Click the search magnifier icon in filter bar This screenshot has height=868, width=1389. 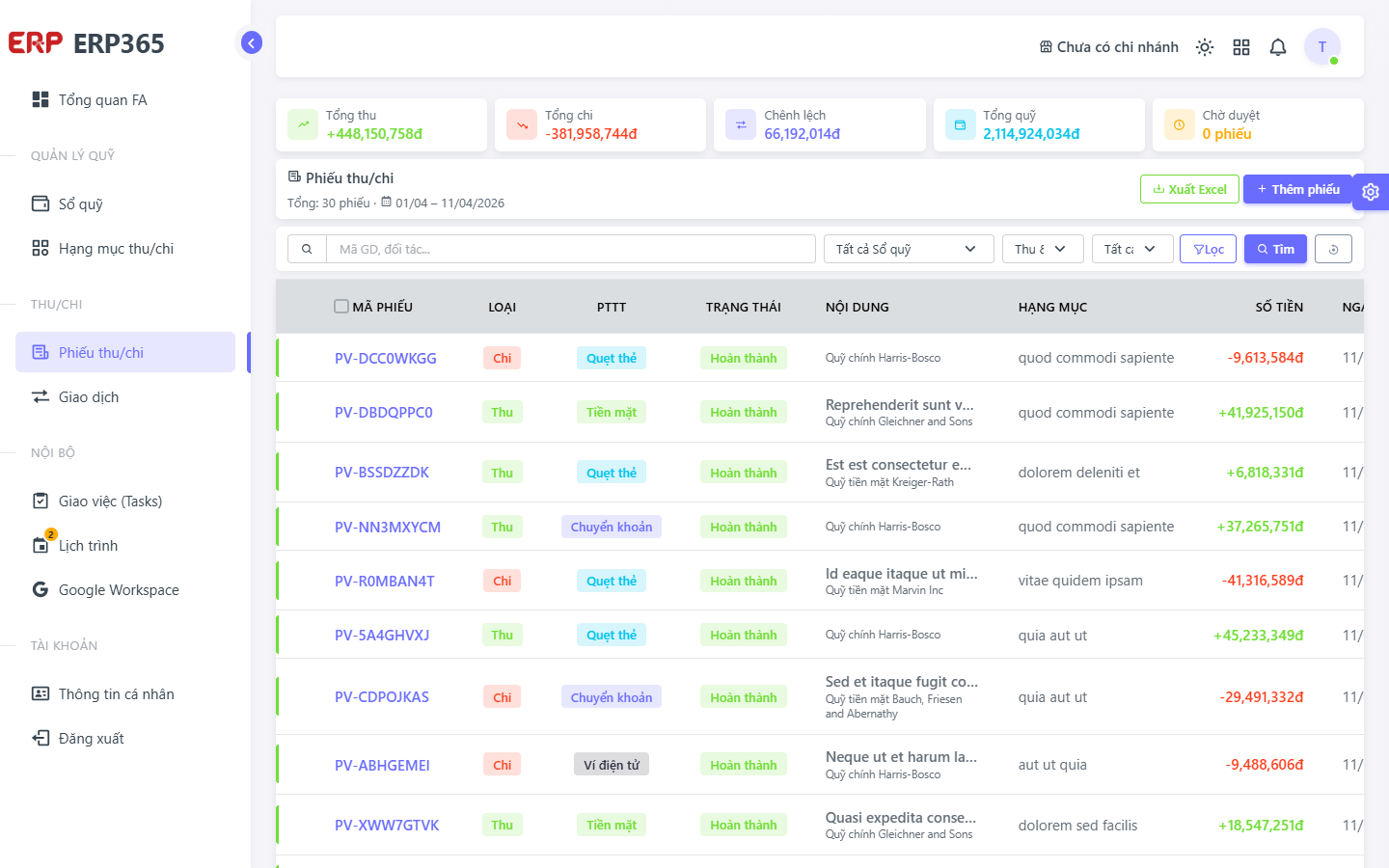[307, 249]
